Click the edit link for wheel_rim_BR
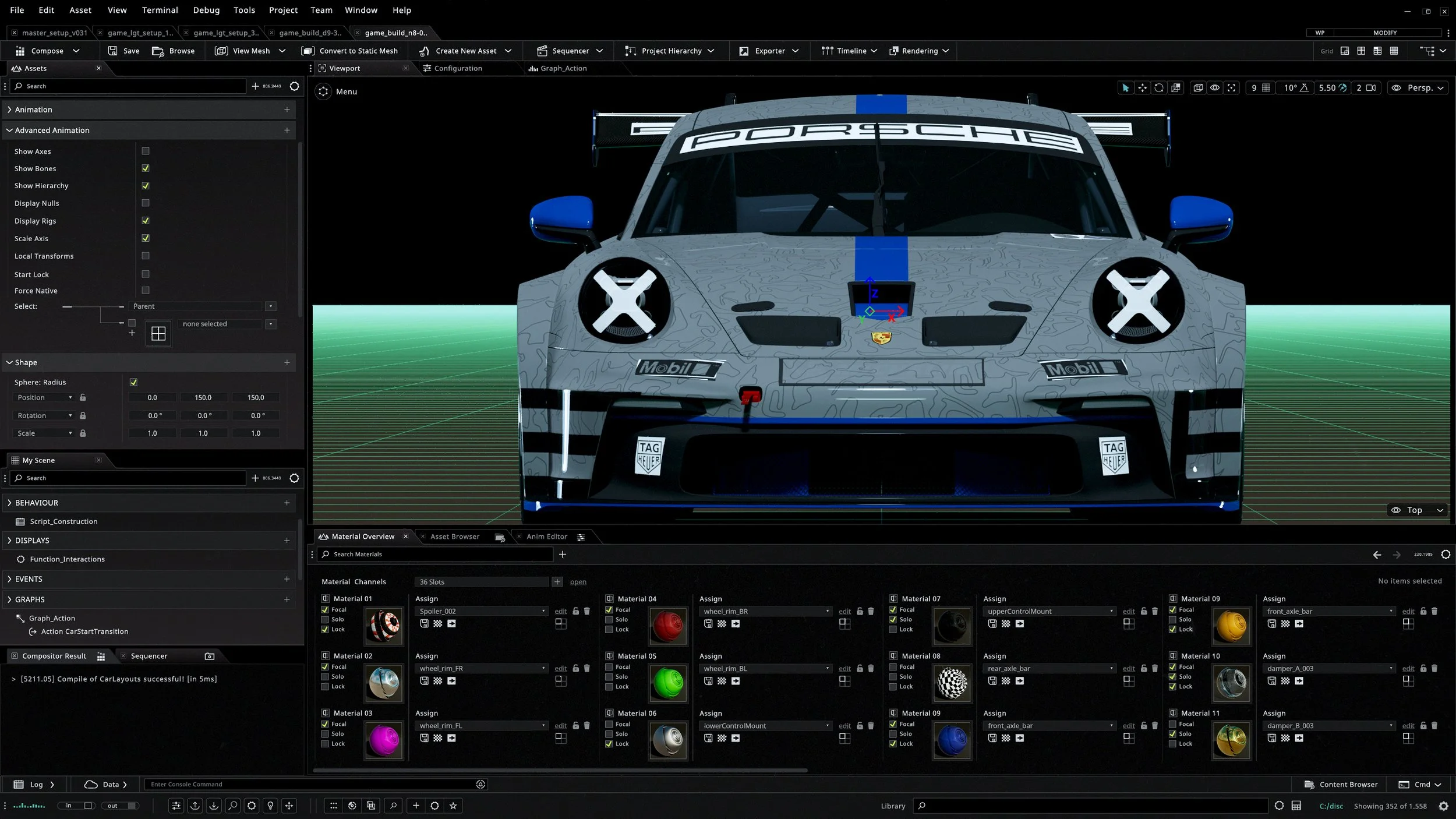The width and height of the screenshot is (1456, 819). point(844,612)
